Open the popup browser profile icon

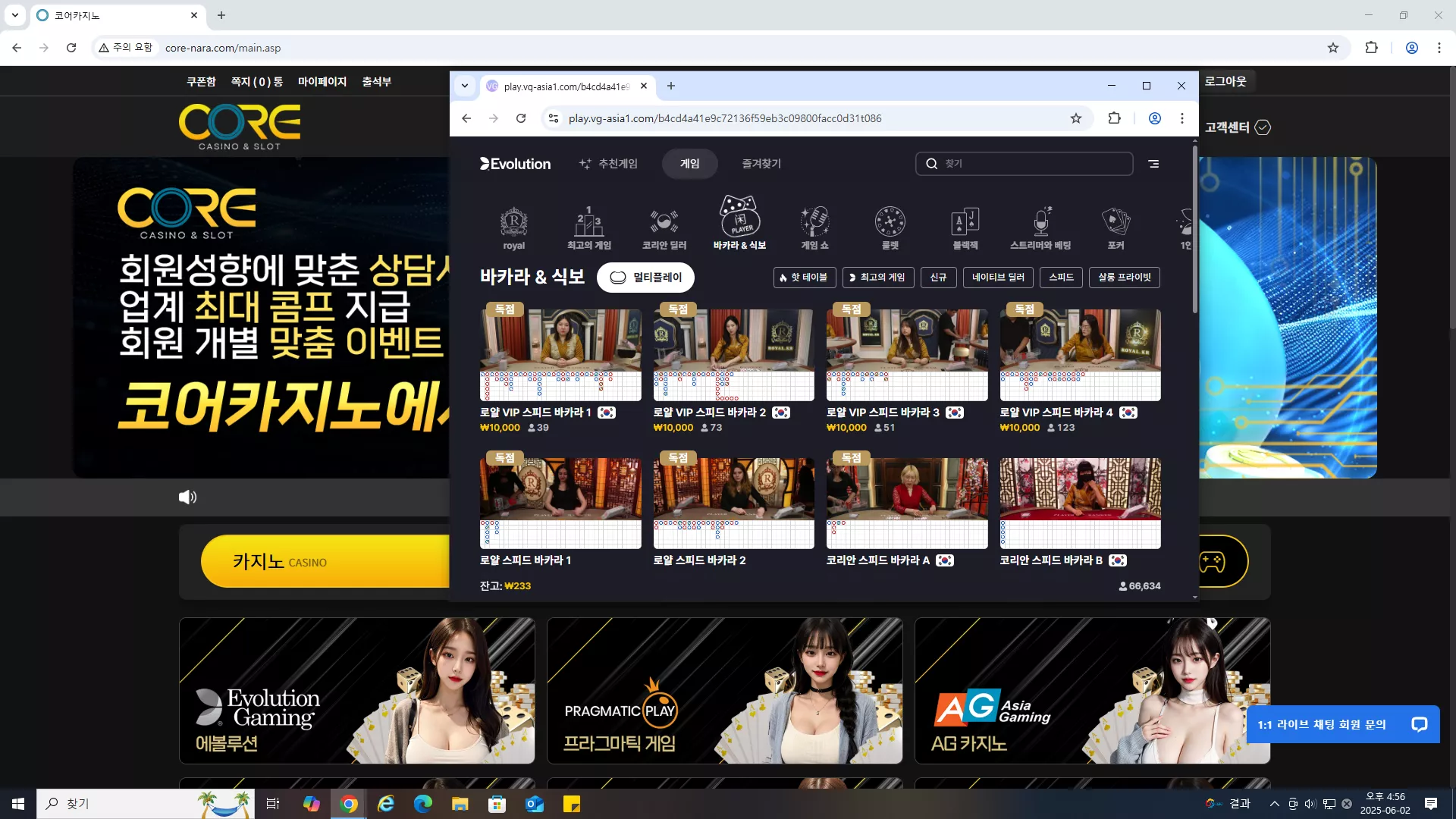pyautogui.click(x=1154, y=118)
